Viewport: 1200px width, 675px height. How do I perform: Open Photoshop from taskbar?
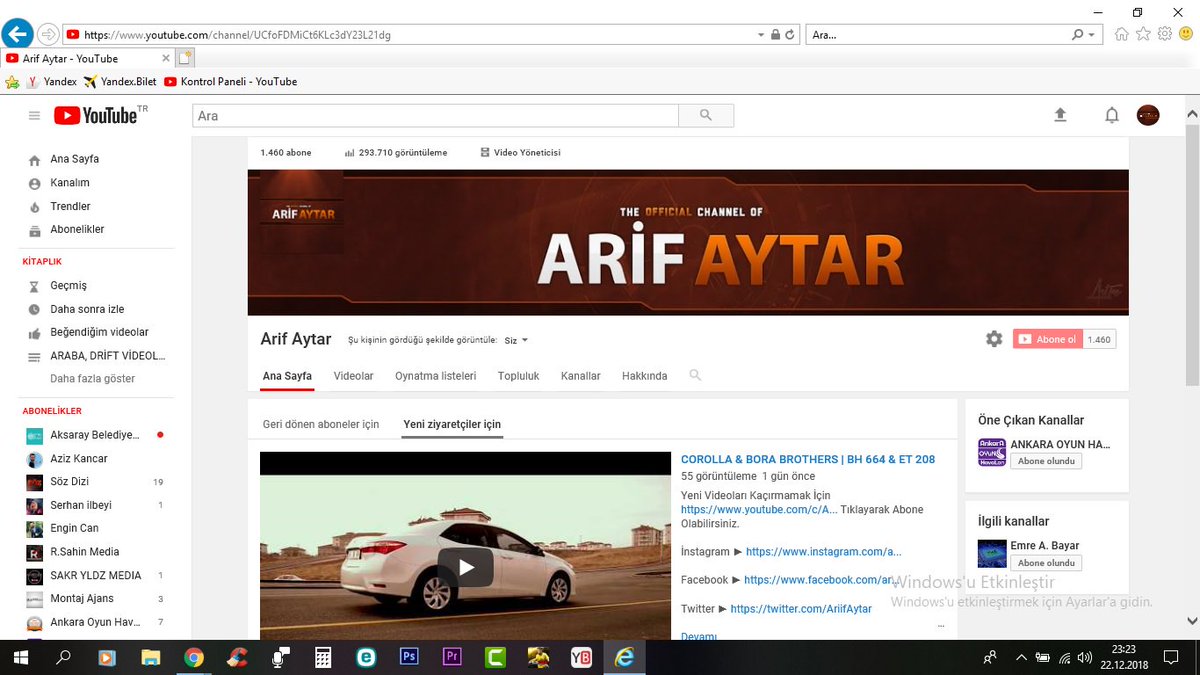(x=409, y=657)
